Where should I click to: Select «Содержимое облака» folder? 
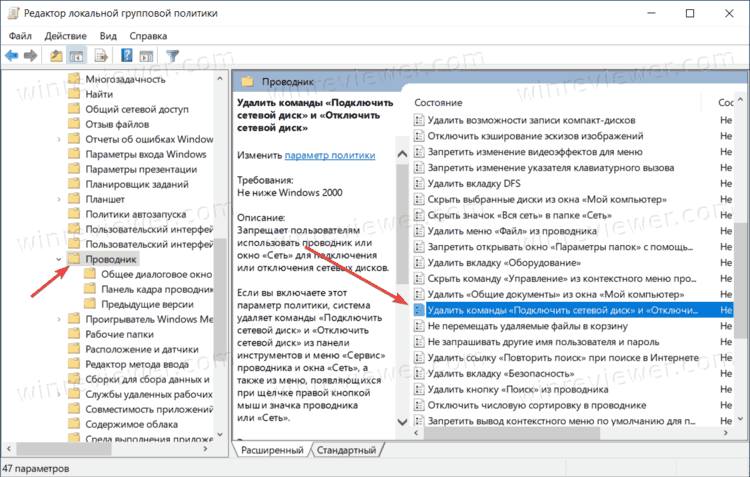coord(132,424)
